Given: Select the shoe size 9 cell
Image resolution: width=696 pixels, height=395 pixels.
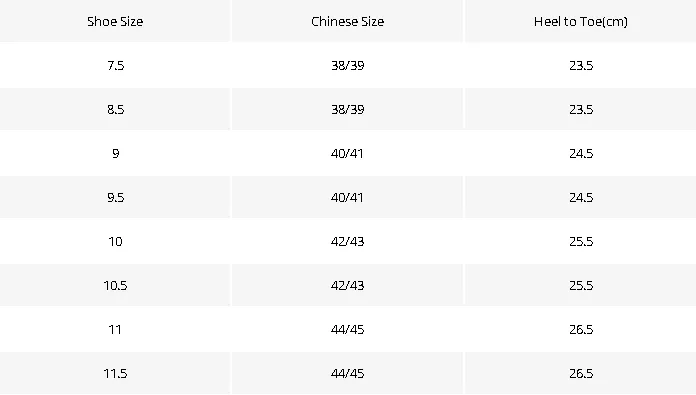Looking at the screenshot, I should (x=115, y=153).
